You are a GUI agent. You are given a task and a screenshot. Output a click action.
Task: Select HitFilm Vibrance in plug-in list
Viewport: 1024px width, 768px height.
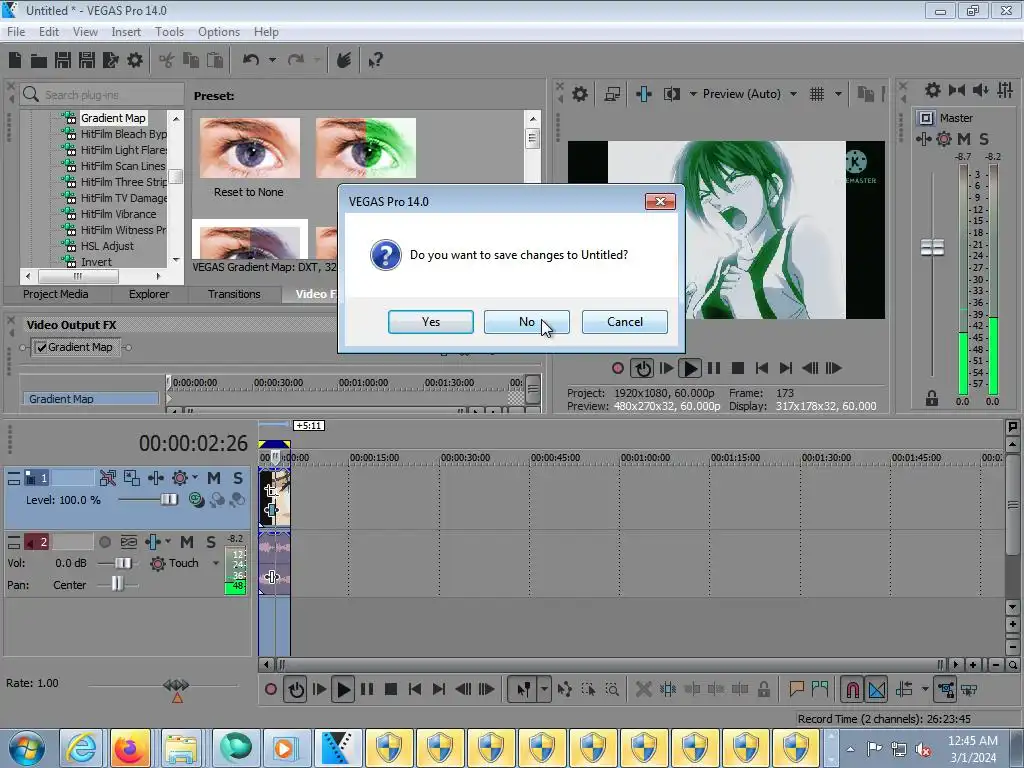(118, 214)
